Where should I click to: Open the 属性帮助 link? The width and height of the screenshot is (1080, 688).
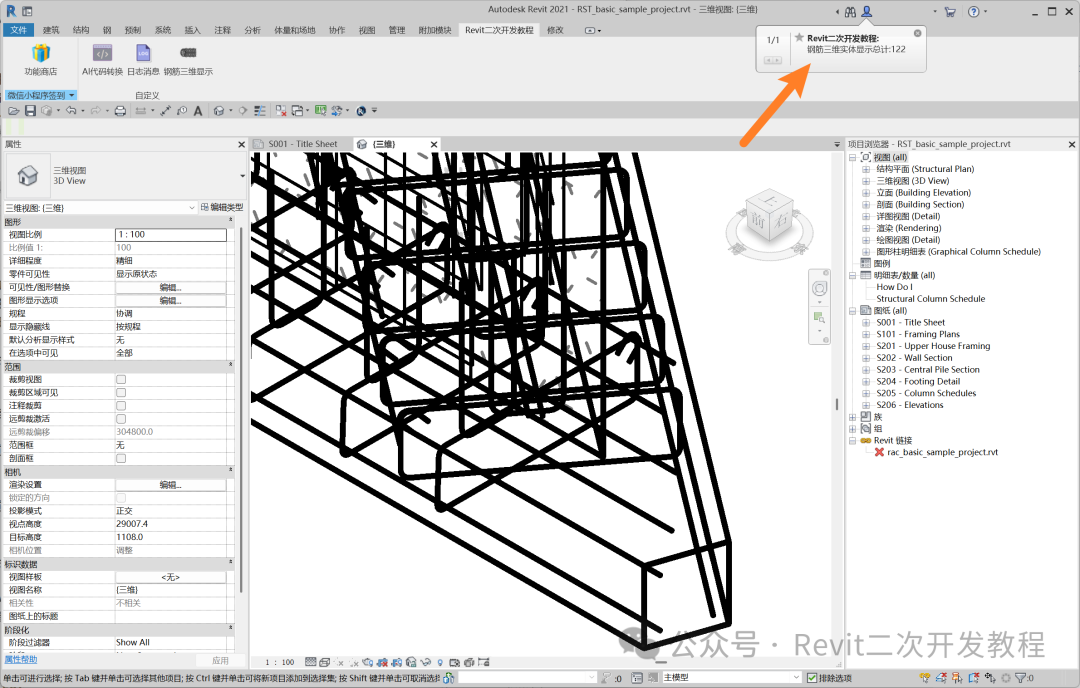[x=21, y=660]
